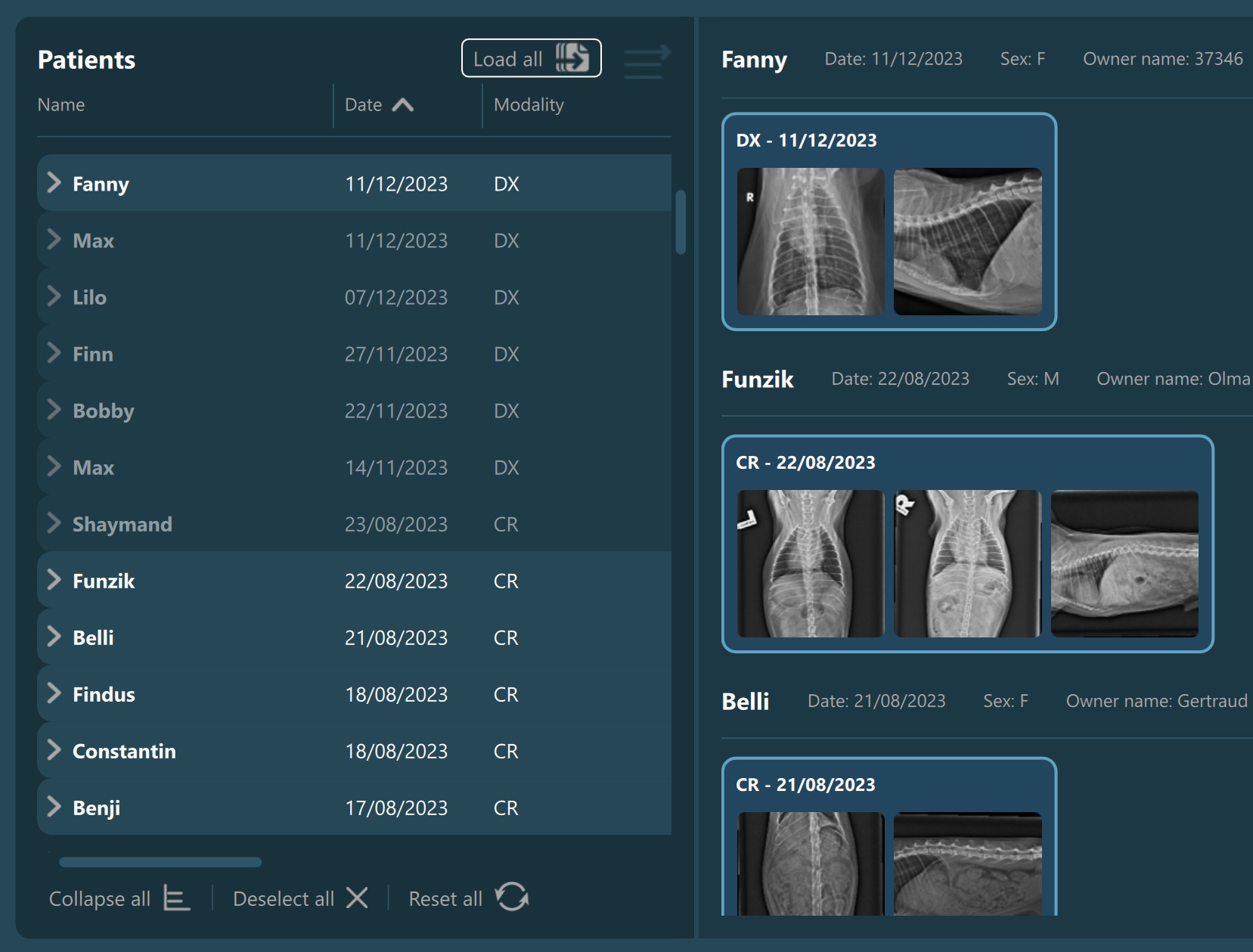
Task: Click the patient list horizontal scrollbar
Action: click(x=160, y=862)
